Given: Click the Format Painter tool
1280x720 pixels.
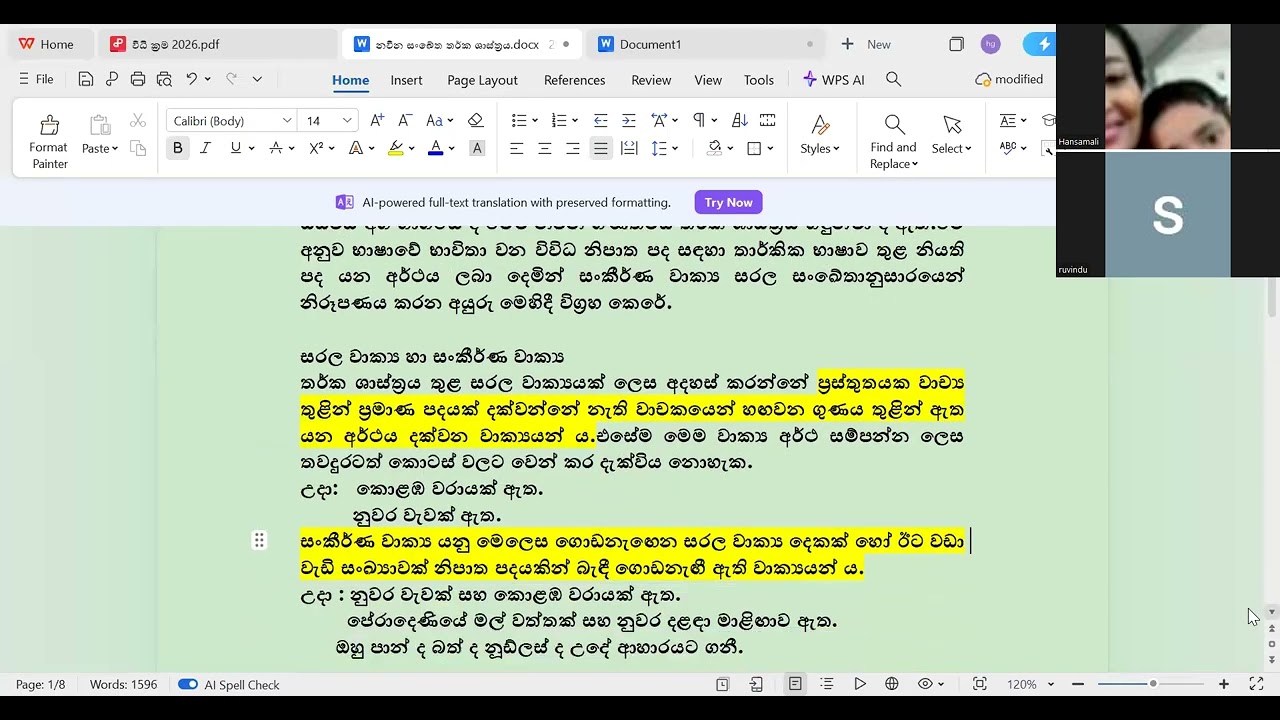Looking at the screenshot, I should (x=48, y=141).
